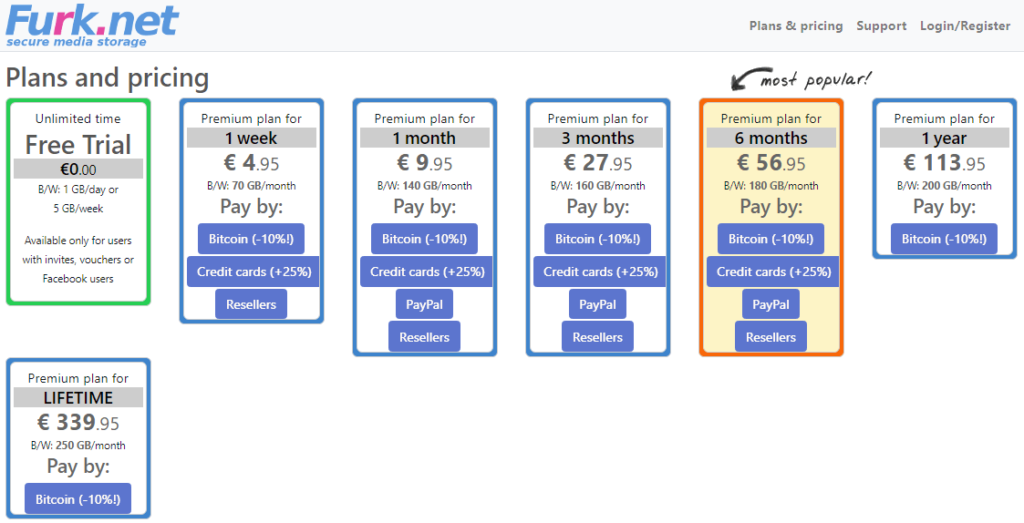Click the Unlimited time label
The height and width of the screenshot is (523, 1024).
click(78, 119)
